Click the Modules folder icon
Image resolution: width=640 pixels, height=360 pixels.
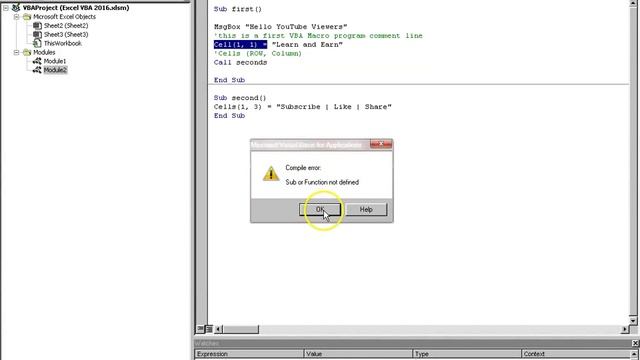[27, 52]
